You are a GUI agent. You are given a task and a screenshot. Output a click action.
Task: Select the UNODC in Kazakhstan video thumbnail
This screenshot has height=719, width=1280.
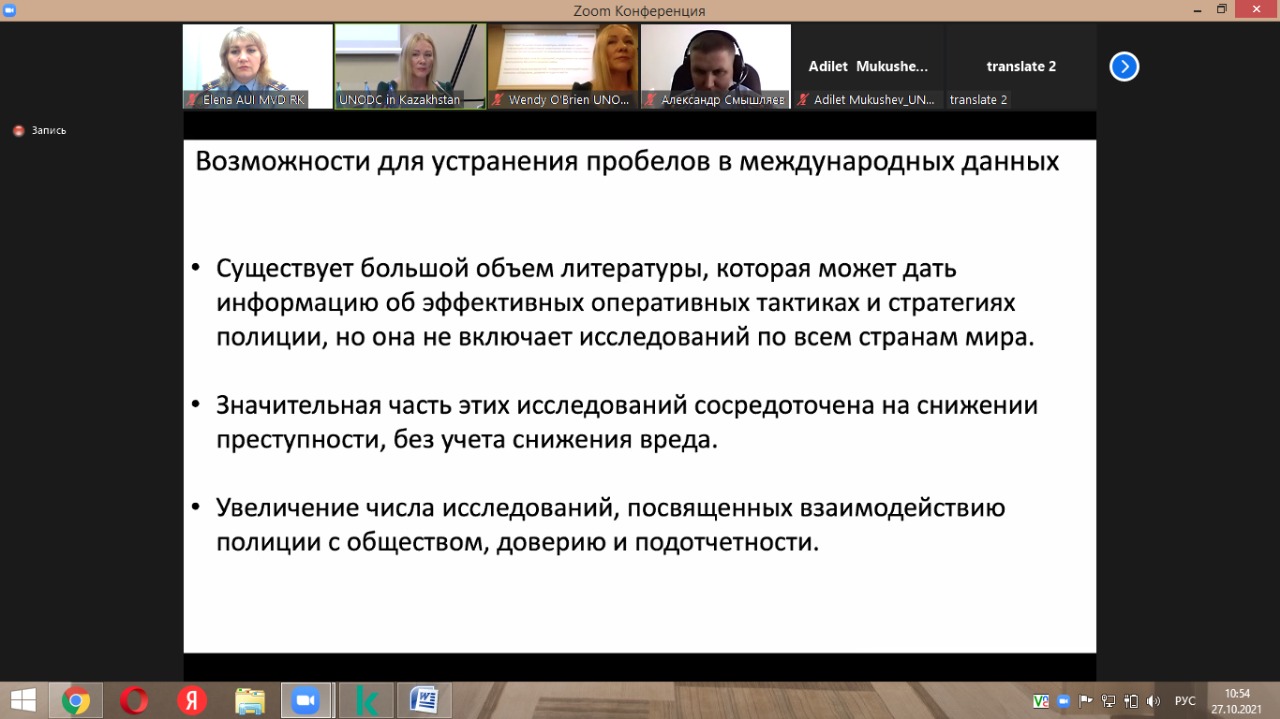pyautogui.click(x=410, y=65)
